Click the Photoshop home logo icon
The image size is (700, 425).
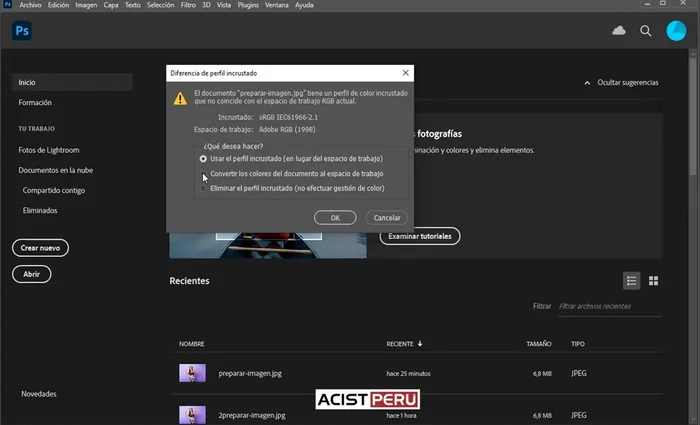[x=22, y=32]
